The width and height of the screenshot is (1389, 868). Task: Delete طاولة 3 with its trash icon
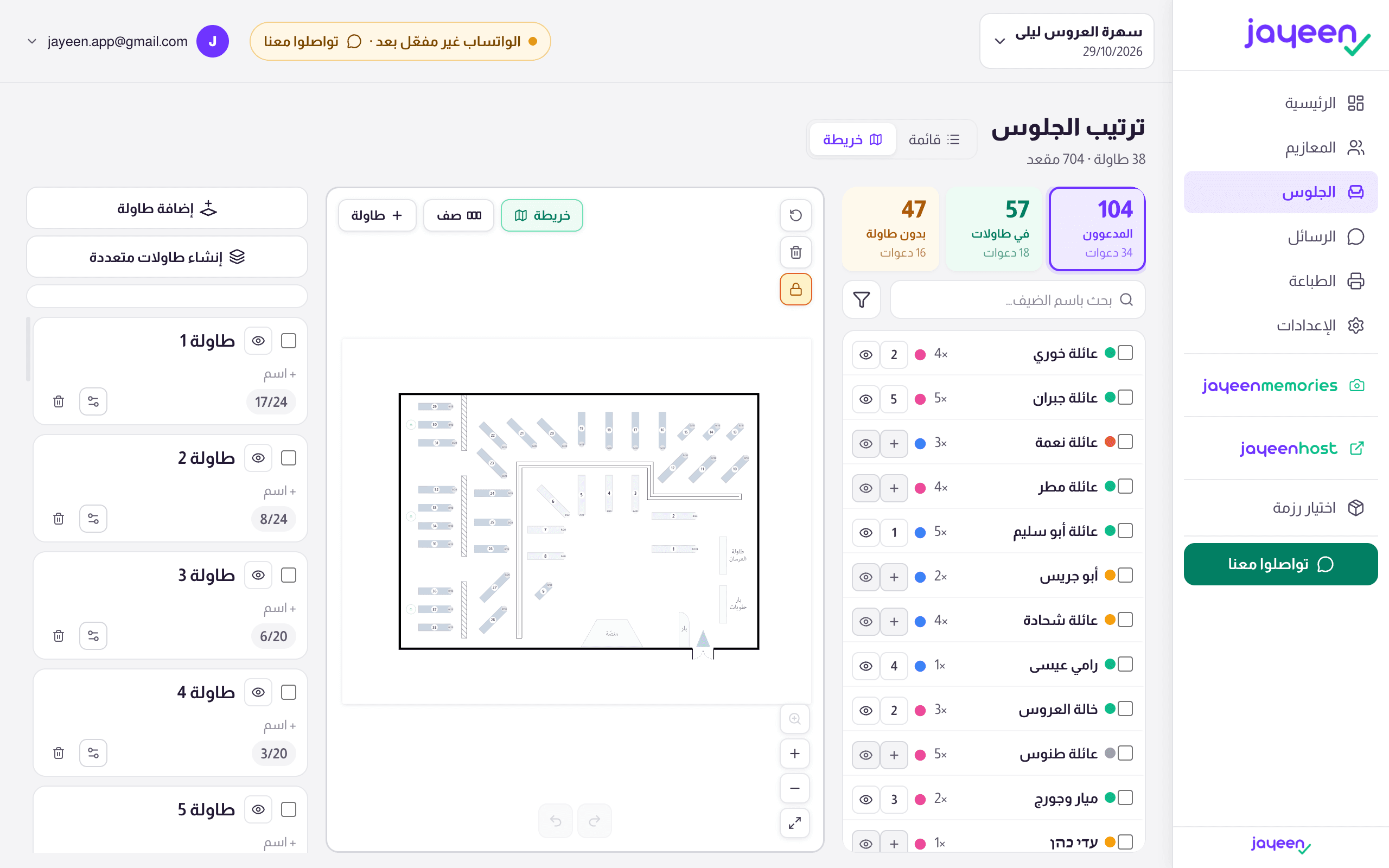click(x=59, y=635)
